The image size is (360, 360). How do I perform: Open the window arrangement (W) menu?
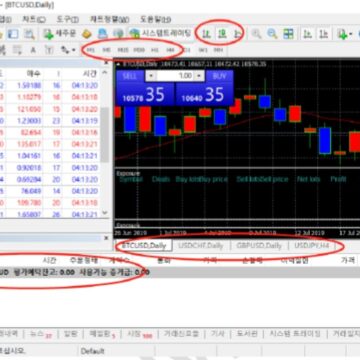click(109, 19)
